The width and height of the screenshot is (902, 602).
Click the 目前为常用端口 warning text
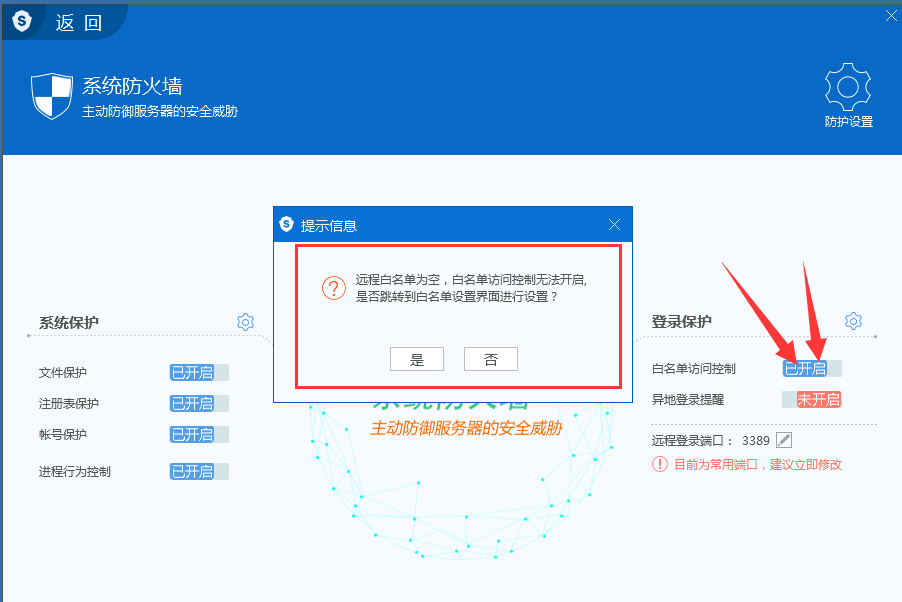pos(758,465)
